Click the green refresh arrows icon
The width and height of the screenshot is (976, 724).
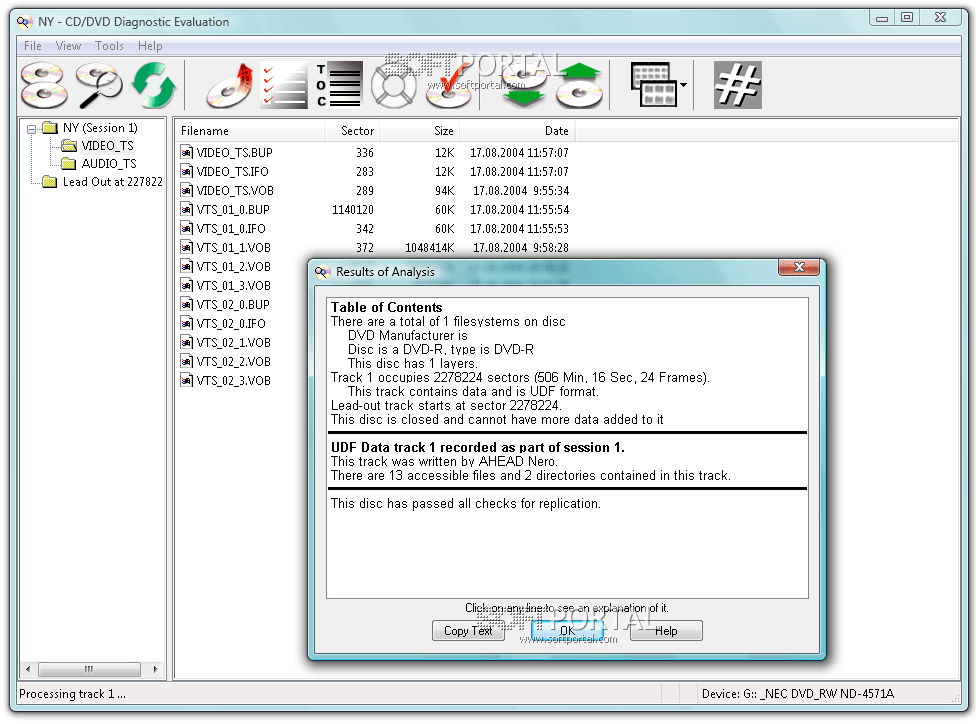tap(154, 85)
